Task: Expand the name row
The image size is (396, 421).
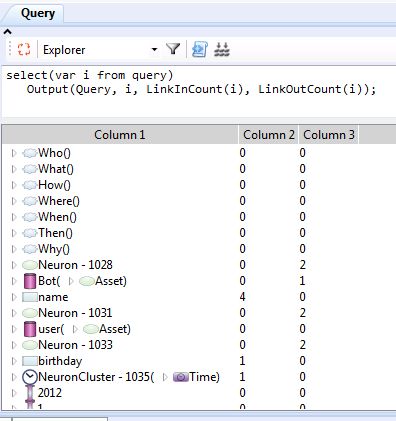Action: tap(14, 297)
